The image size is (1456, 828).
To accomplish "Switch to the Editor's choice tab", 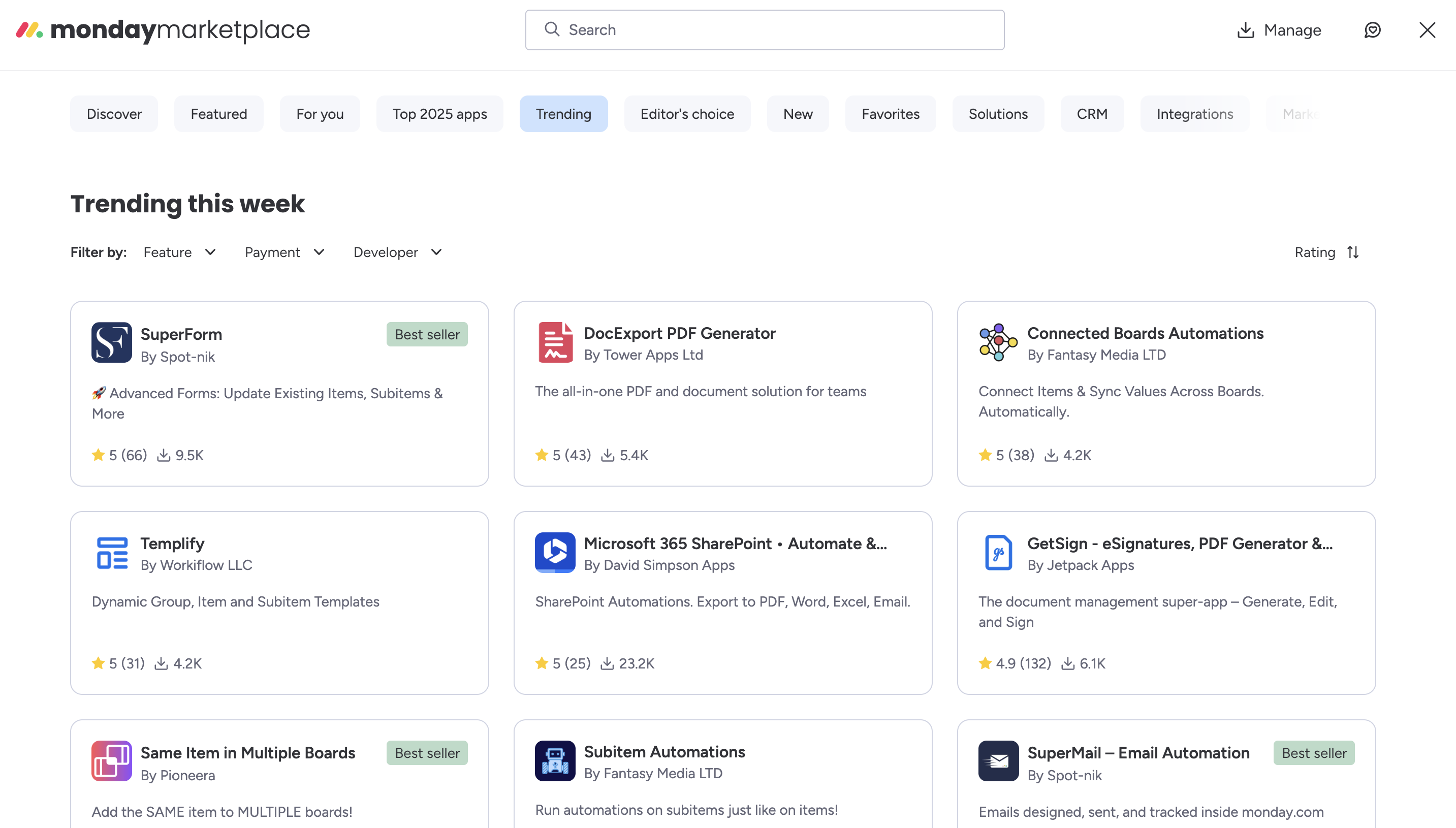I will pyautogui.click(x=687, y=114).
